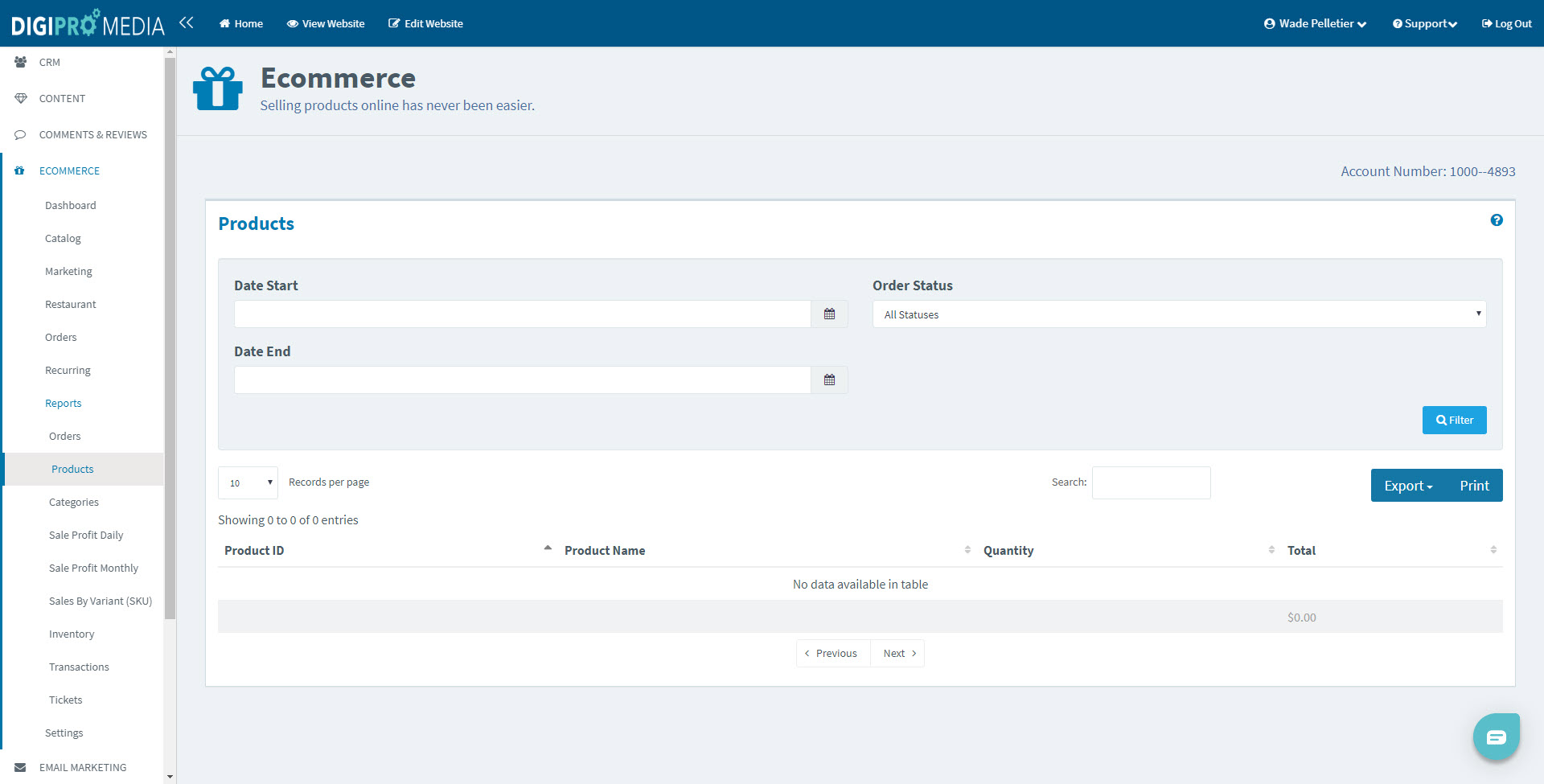Open Ecommerce Dashboard
Image resolution: width=1544 pixels, height=784 pixels.
click(71, 206)
